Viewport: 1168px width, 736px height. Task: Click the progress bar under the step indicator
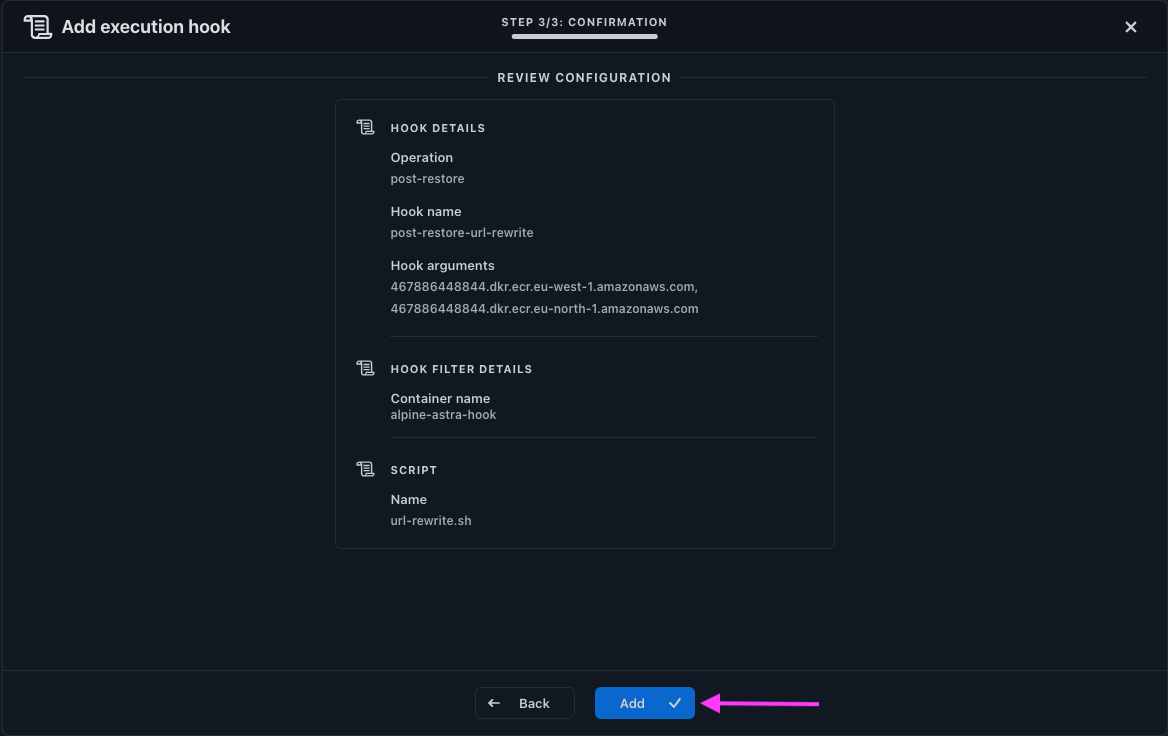584,36
